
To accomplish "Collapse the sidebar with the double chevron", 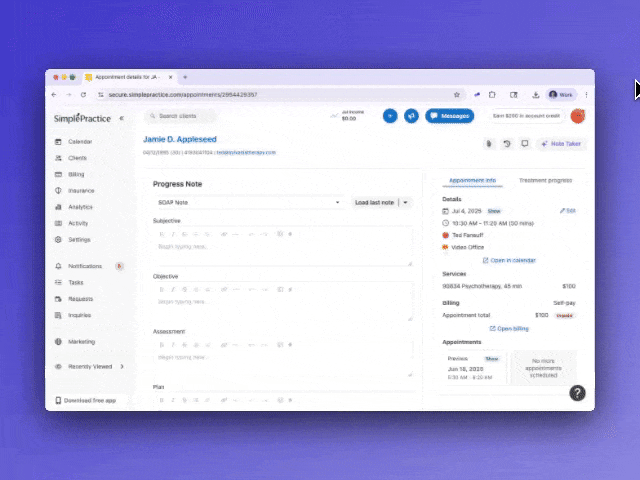I will [x=122, y=118].
